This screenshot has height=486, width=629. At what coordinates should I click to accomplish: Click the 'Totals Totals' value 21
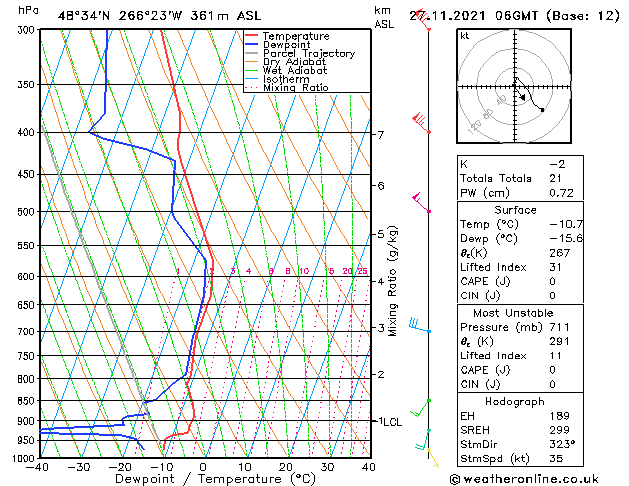556,178
